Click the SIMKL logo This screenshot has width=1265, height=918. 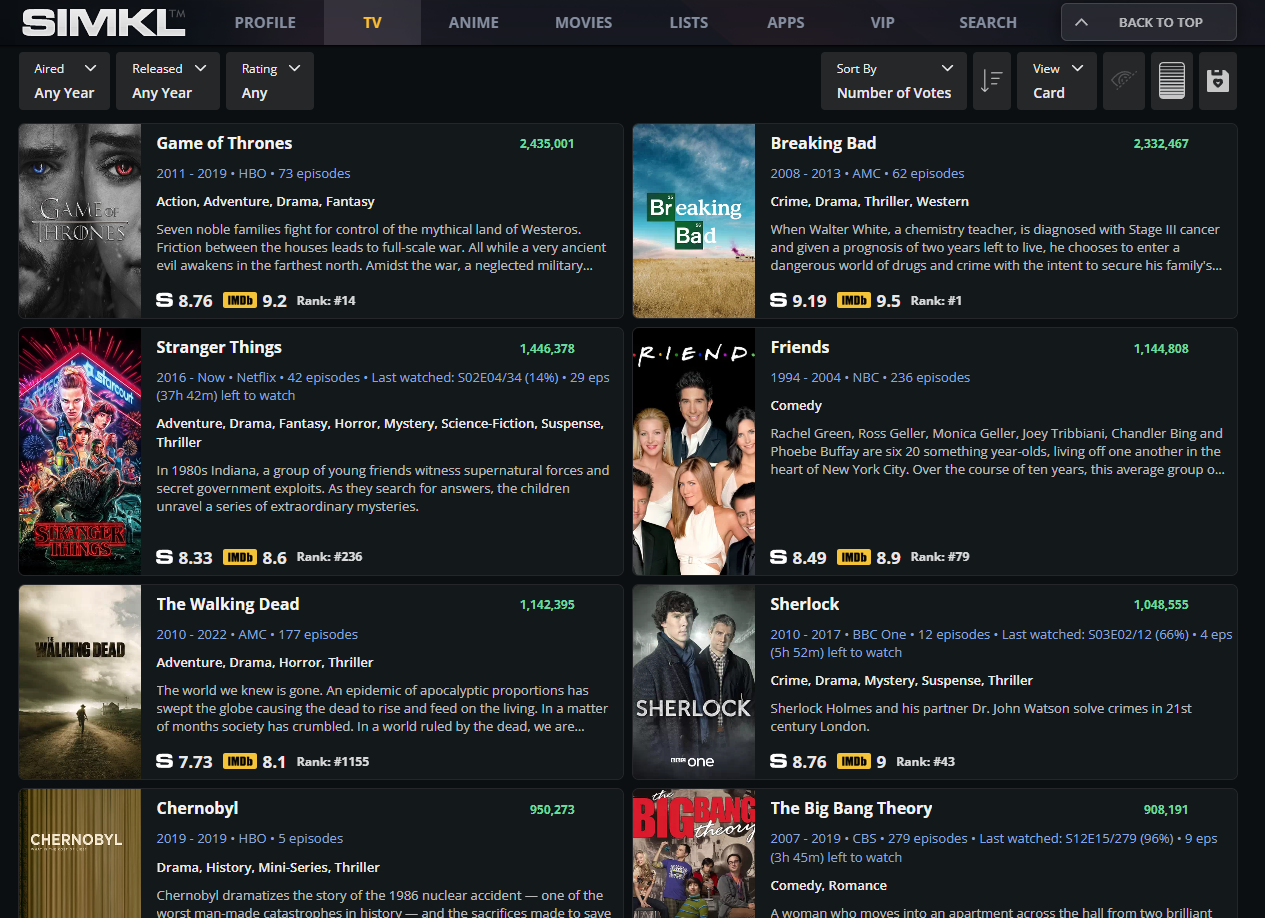[103, 22]
